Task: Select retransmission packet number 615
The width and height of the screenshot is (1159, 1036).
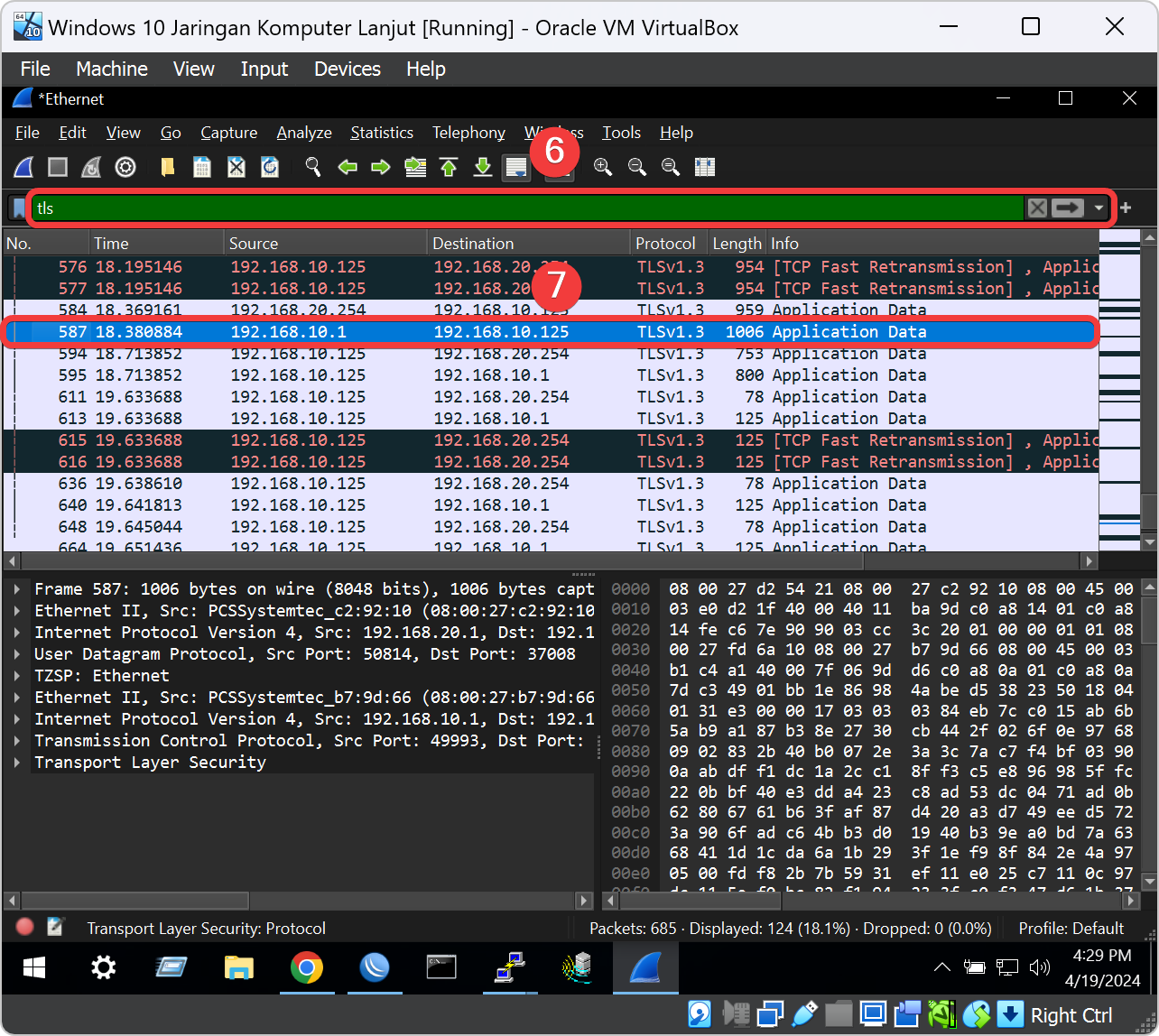Action: click(x=551, y=440)
